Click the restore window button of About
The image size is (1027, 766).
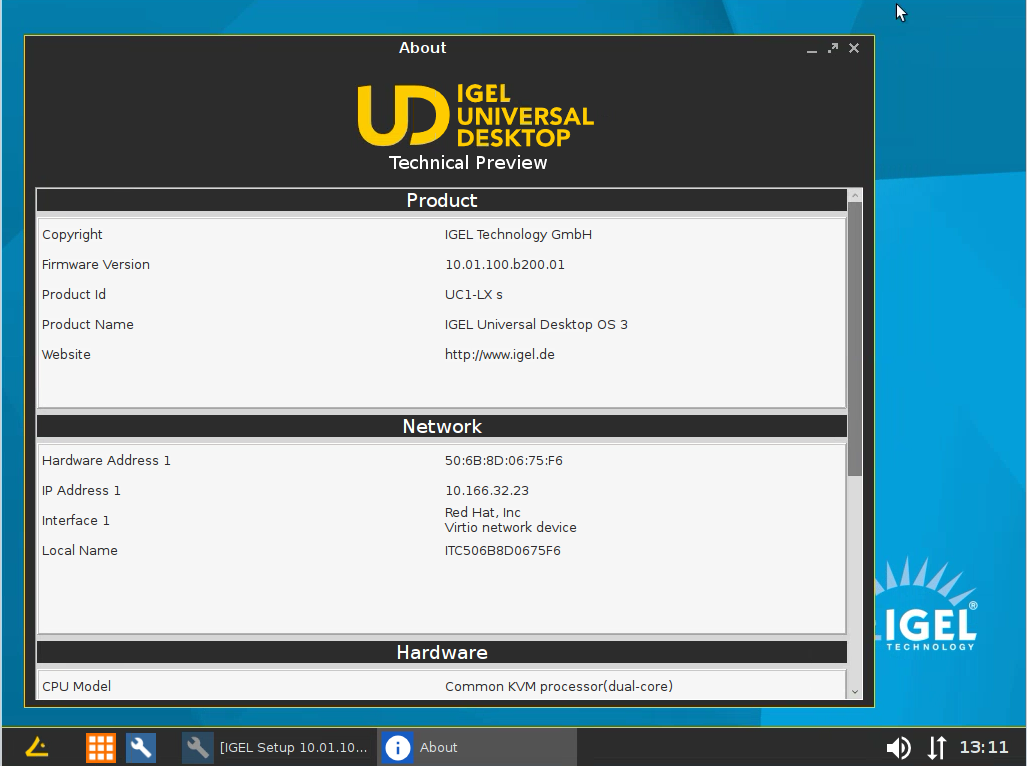coord(834,47)
